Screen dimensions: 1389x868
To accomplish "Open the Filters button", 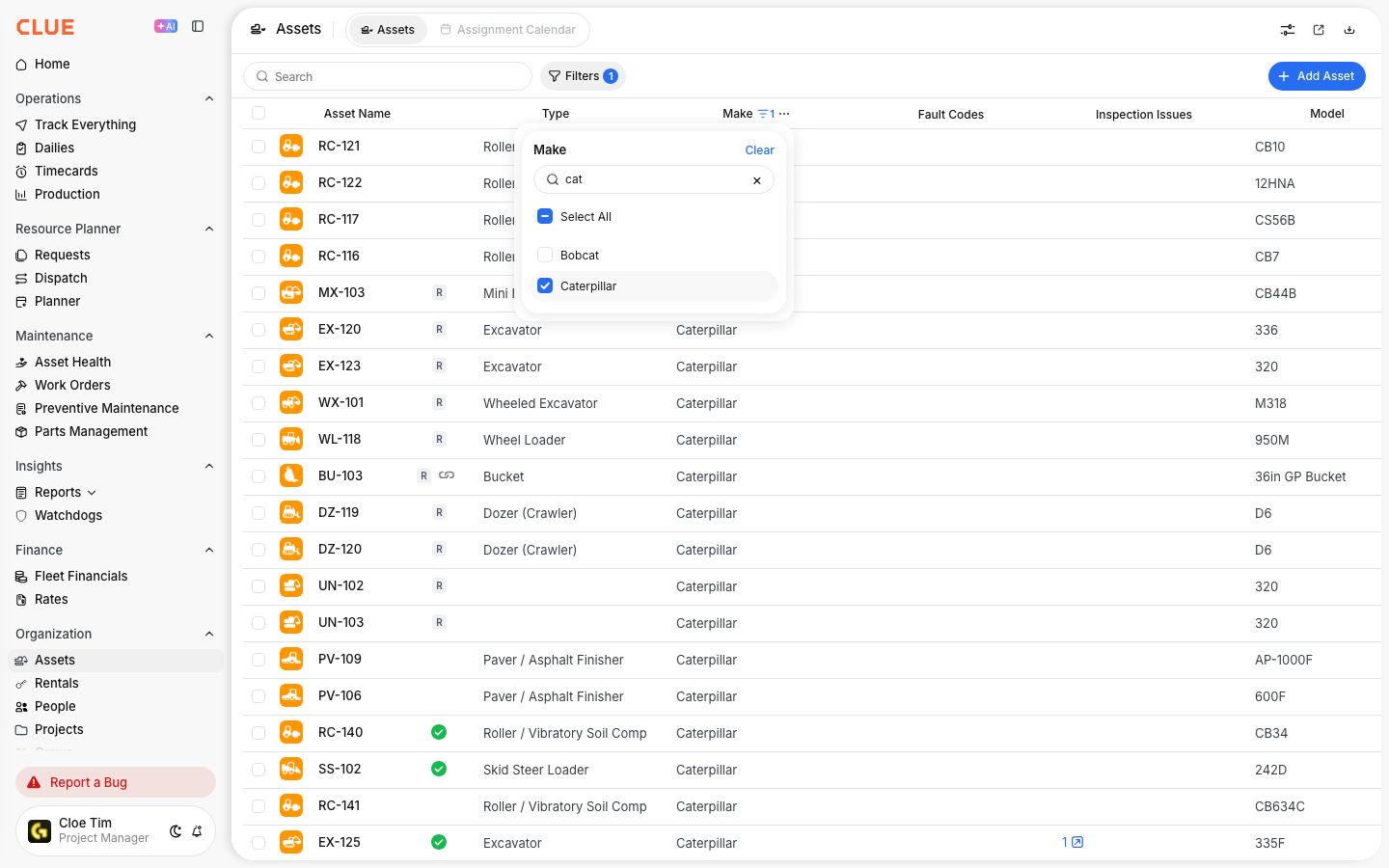I will click(583, 76).
